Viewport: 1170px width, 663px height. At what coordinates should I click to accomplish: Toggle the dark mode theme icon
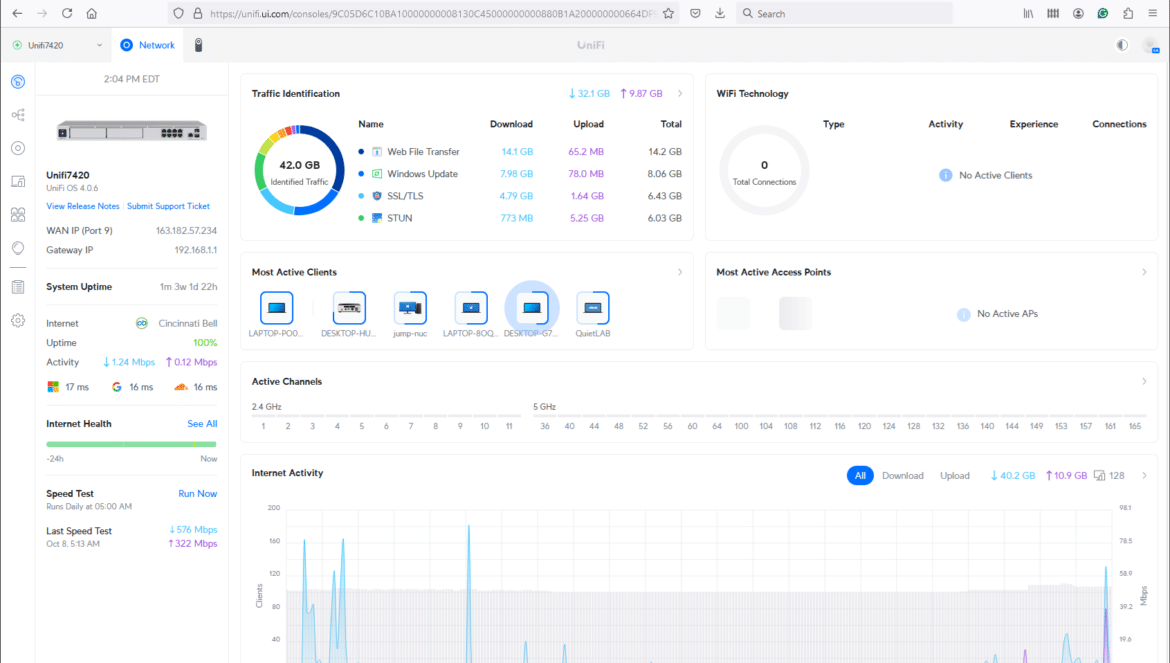(x=1121, y=45)
